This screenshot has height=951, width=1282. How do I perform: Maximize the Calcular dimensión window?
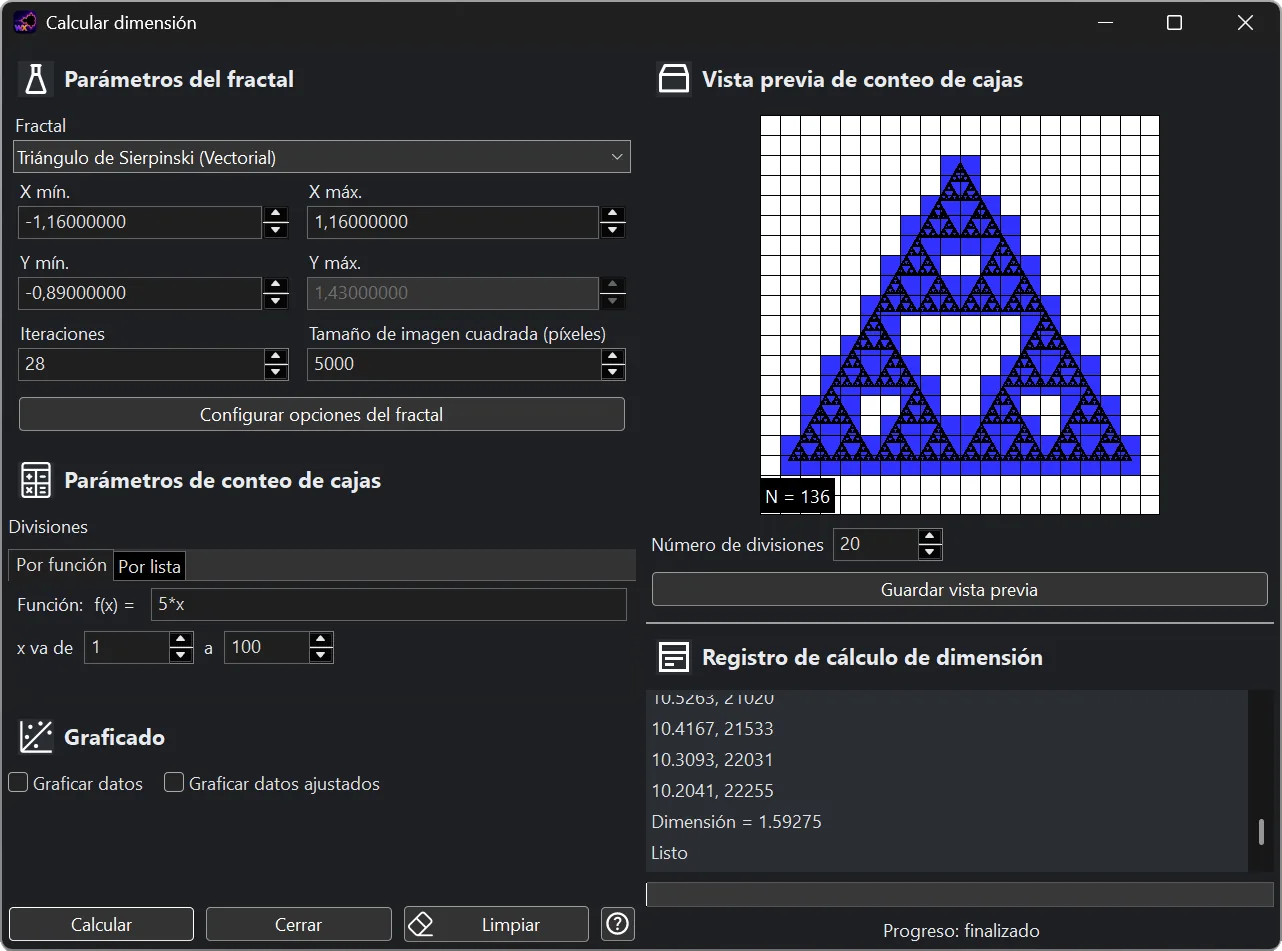[x=1175, y=23]
